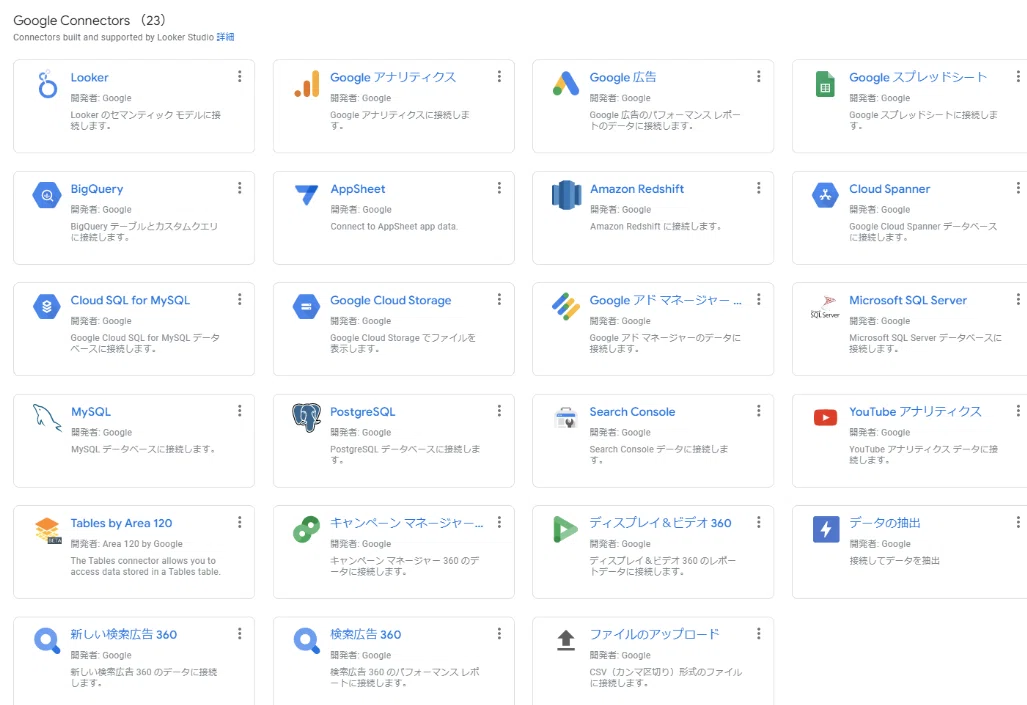Click the Google Cloud Storage description text
The width and height of the screenshot is (1027, 705).
point(403,343)
